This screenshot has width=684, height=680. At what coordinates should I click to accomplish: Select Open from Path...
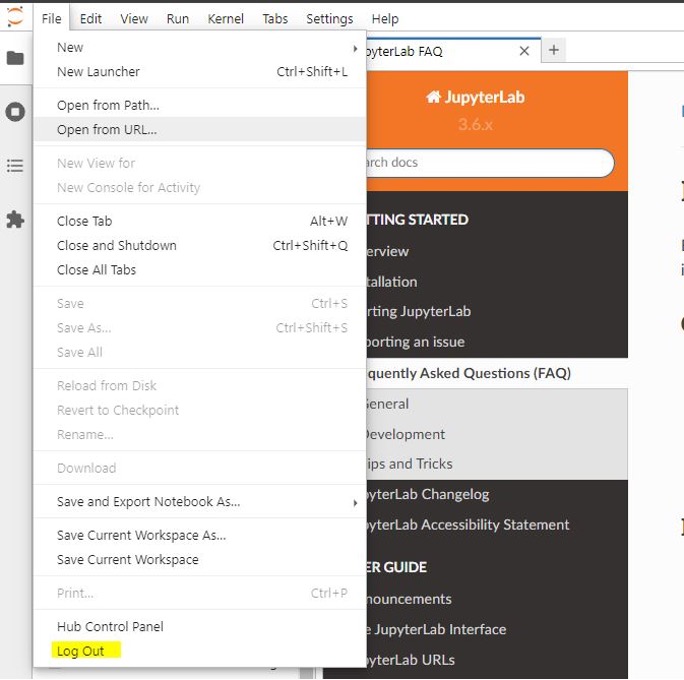pos(200,105)
